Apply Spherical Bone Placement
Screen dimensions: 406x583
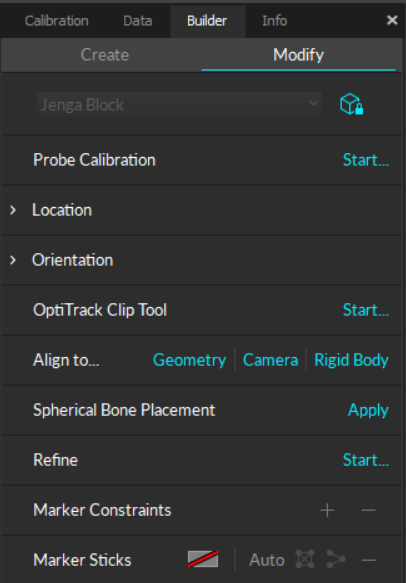[x=368, y=410]
